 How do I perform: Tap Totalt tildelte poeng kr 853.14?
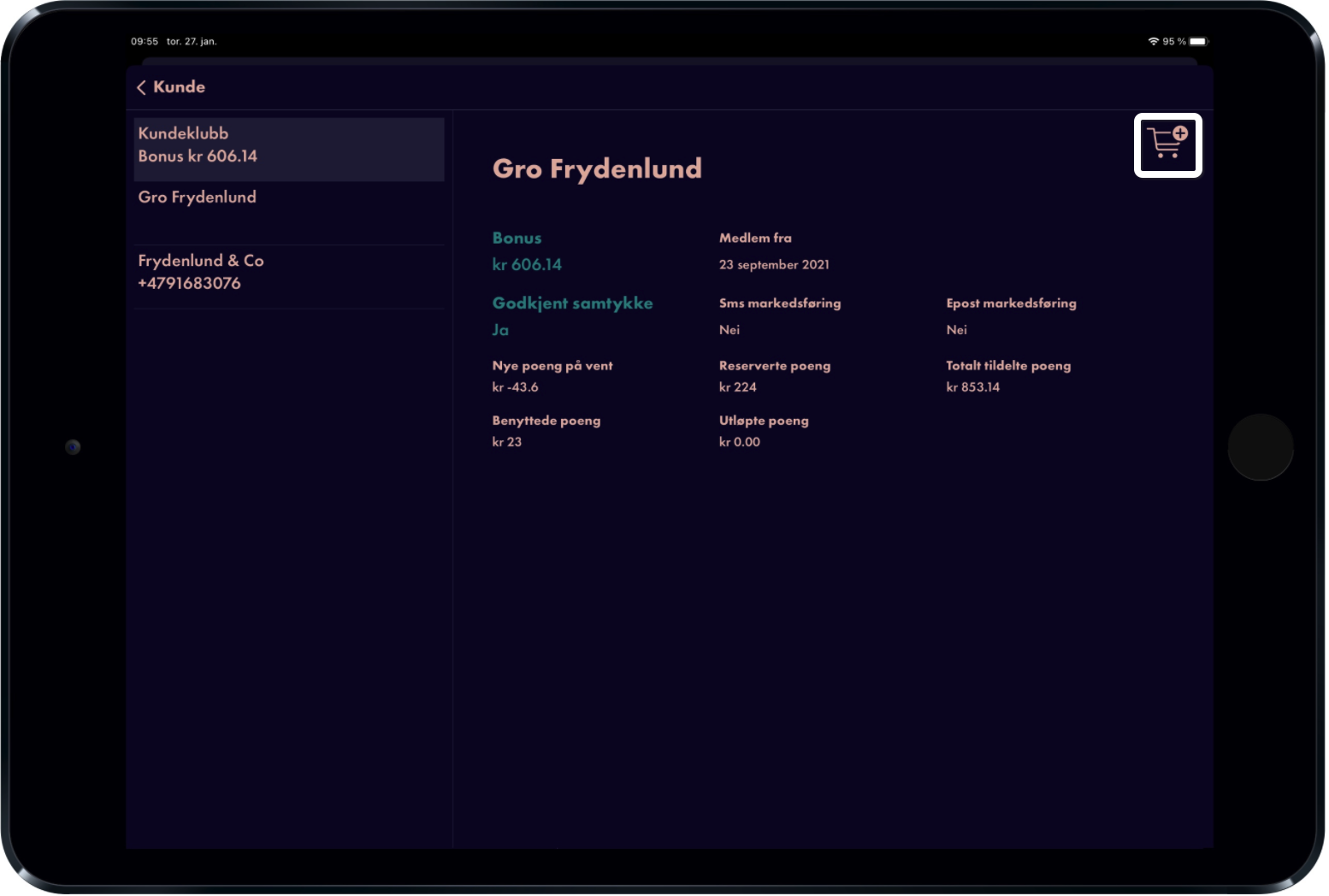point(974,387)
